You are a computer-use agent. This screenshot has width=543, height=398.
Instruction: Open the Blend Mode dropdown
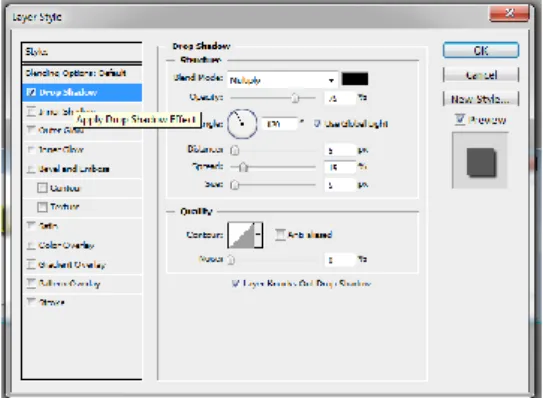click(x=283, y=80)
